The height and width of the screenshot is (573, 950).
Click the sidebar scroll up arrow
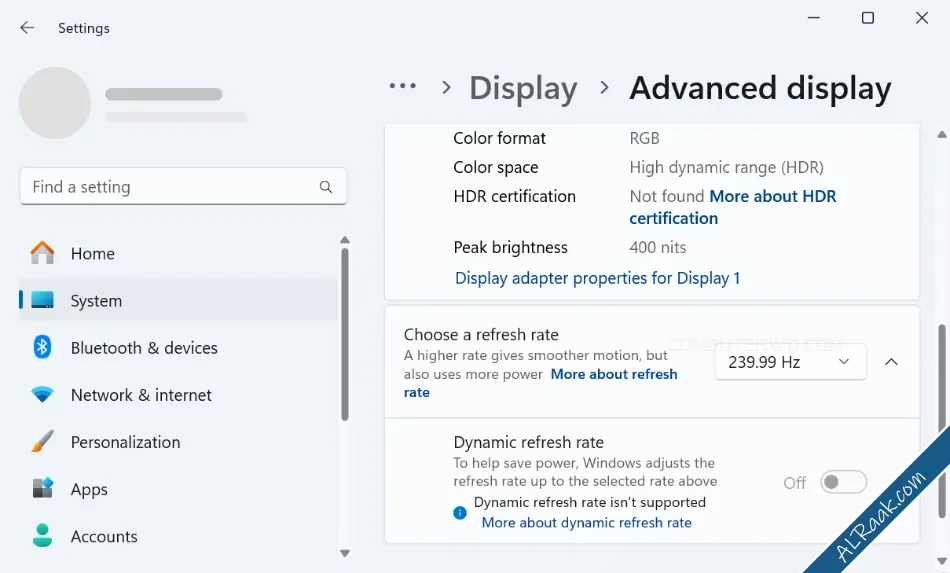pyautogui.click(x=345, y=240)
